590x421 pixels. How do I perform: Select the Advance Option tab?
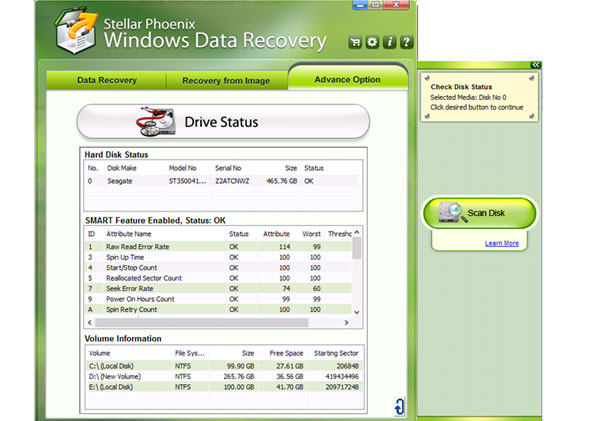tap(348, 79)
